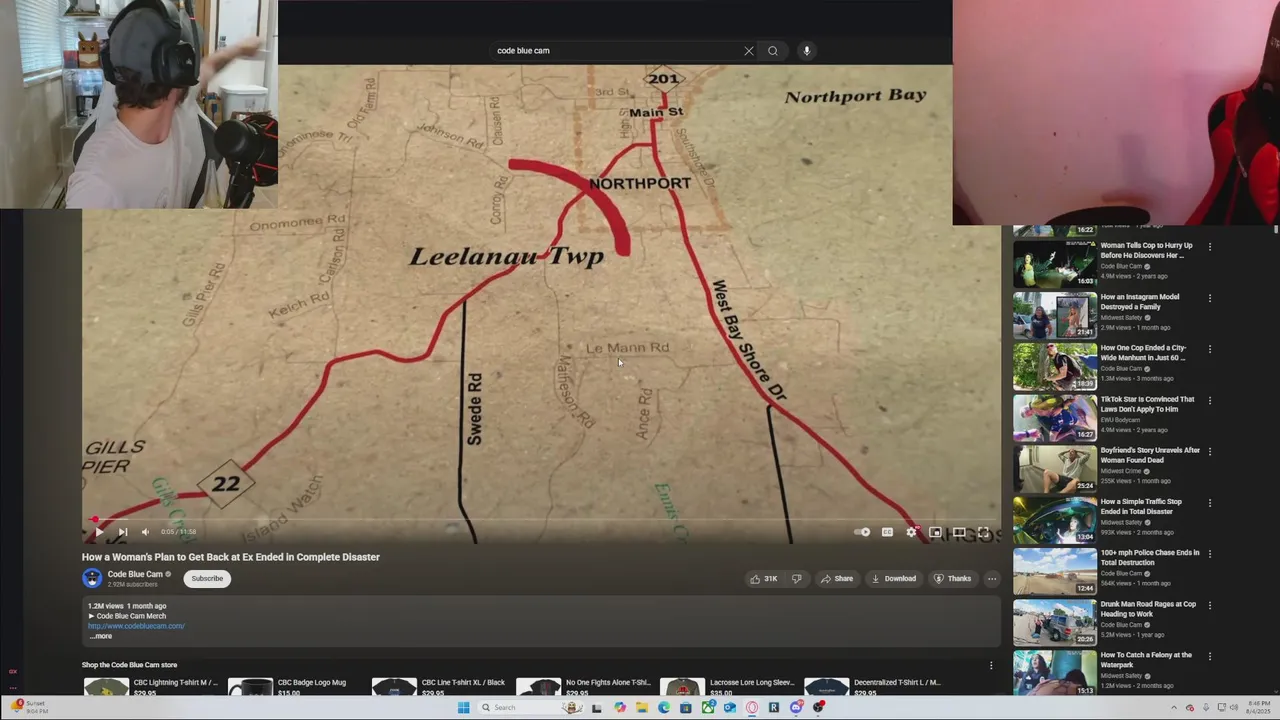The image size is (1280, 720).
Task: Open Decentralized T-Shirt product
Action: click(x=872, y=686)
